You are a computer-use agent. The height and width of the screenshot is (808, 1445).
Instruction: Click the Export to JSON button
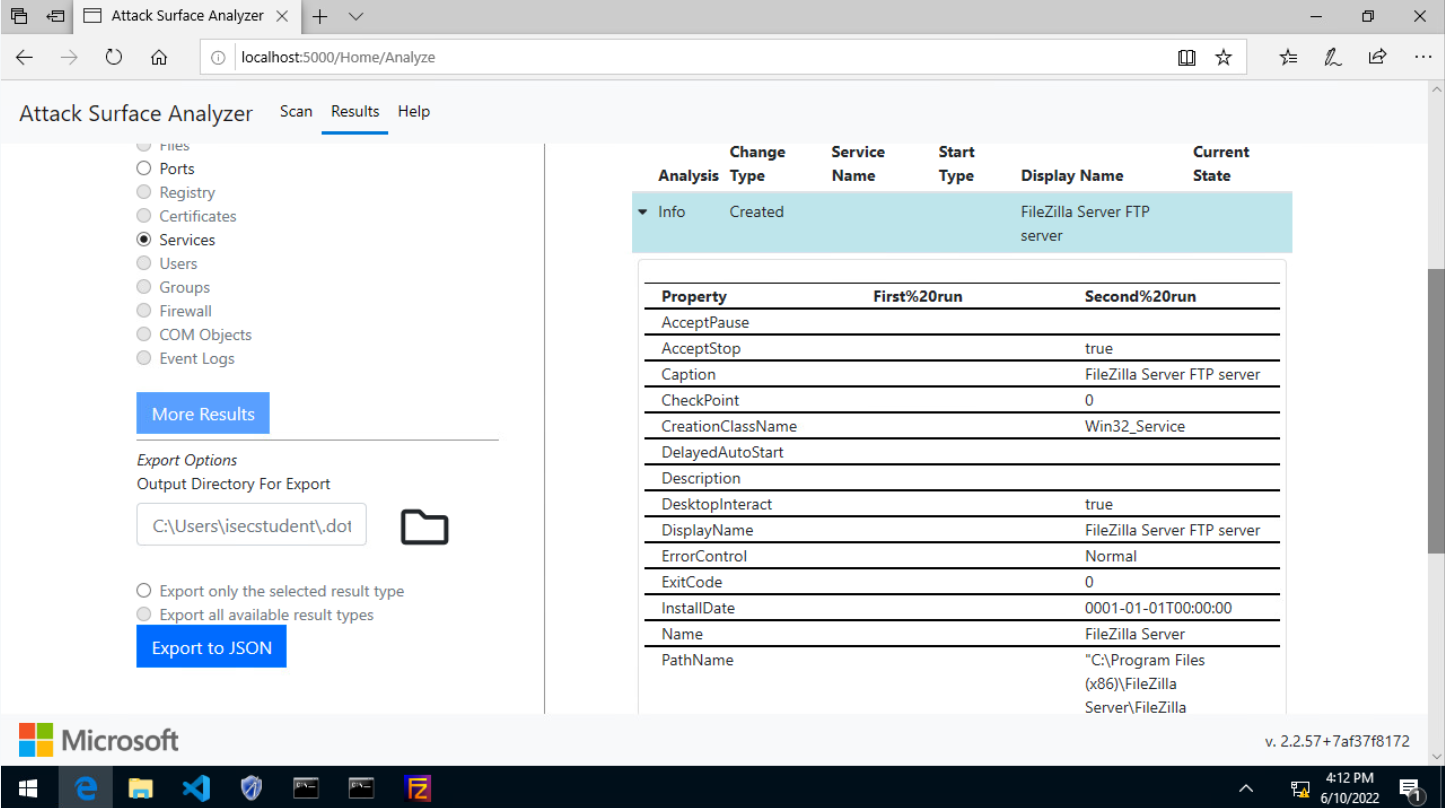click(x=212, y=647)
